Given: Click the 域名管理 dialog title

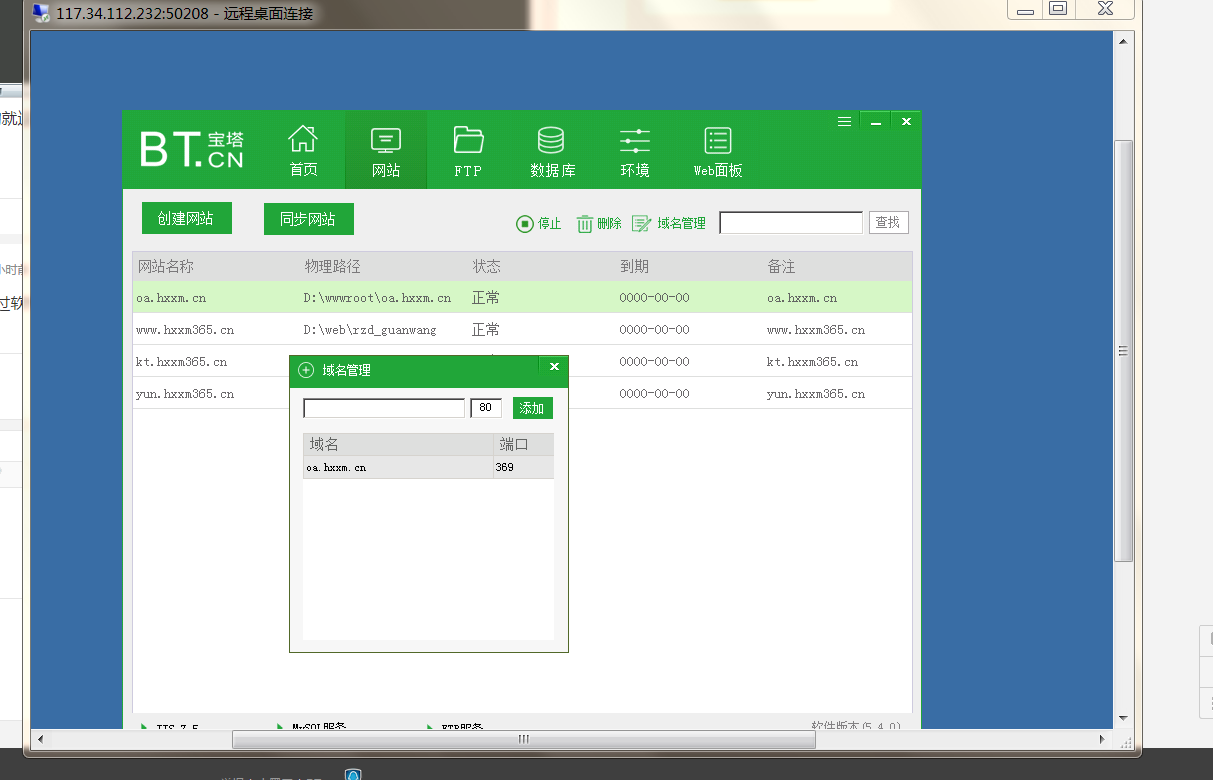Looking at the screenshot, I should tap(346, 370).
